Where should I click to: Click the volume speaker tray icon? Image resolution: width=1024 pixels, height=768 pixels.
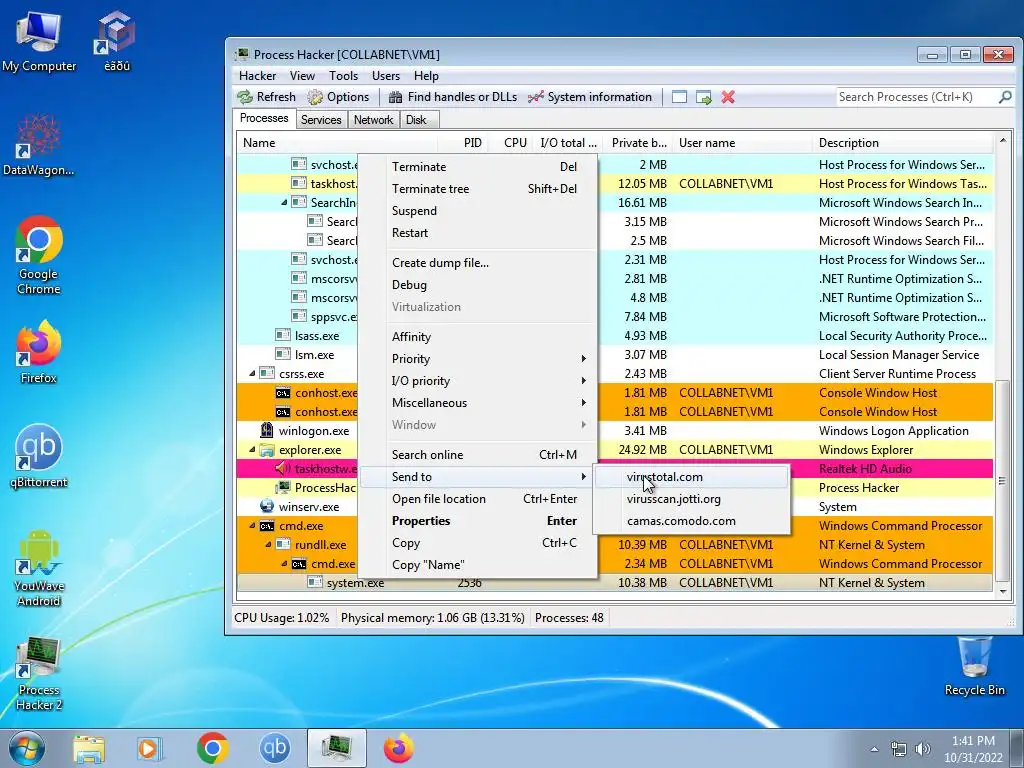[923, 749]
